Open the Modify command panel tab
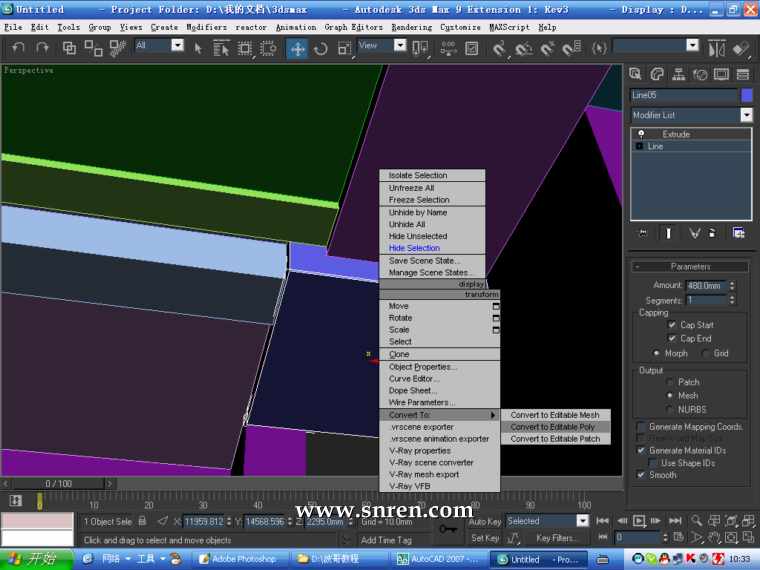 (x=657, y=74)
